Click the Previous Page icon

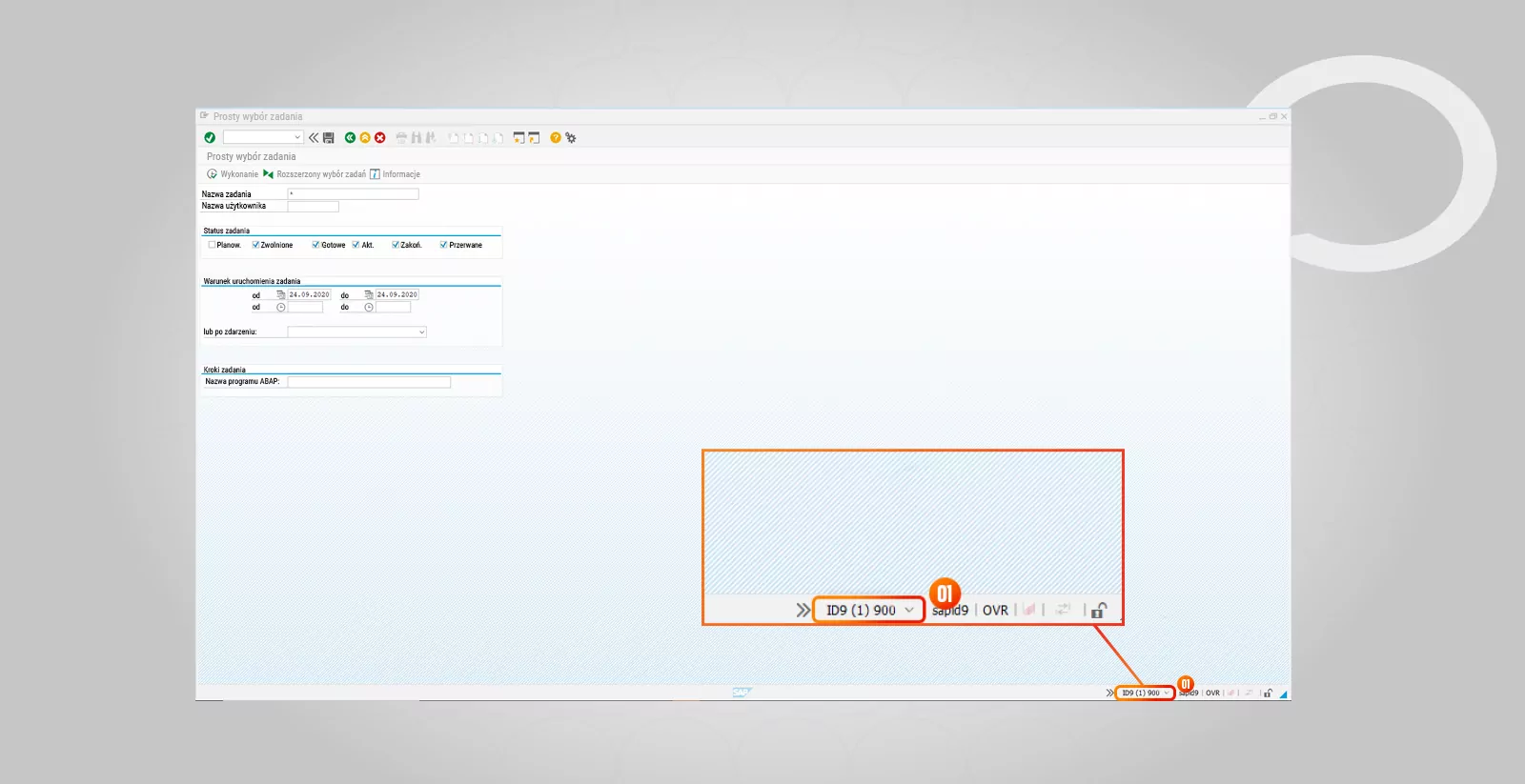click(x=468, y=138)
